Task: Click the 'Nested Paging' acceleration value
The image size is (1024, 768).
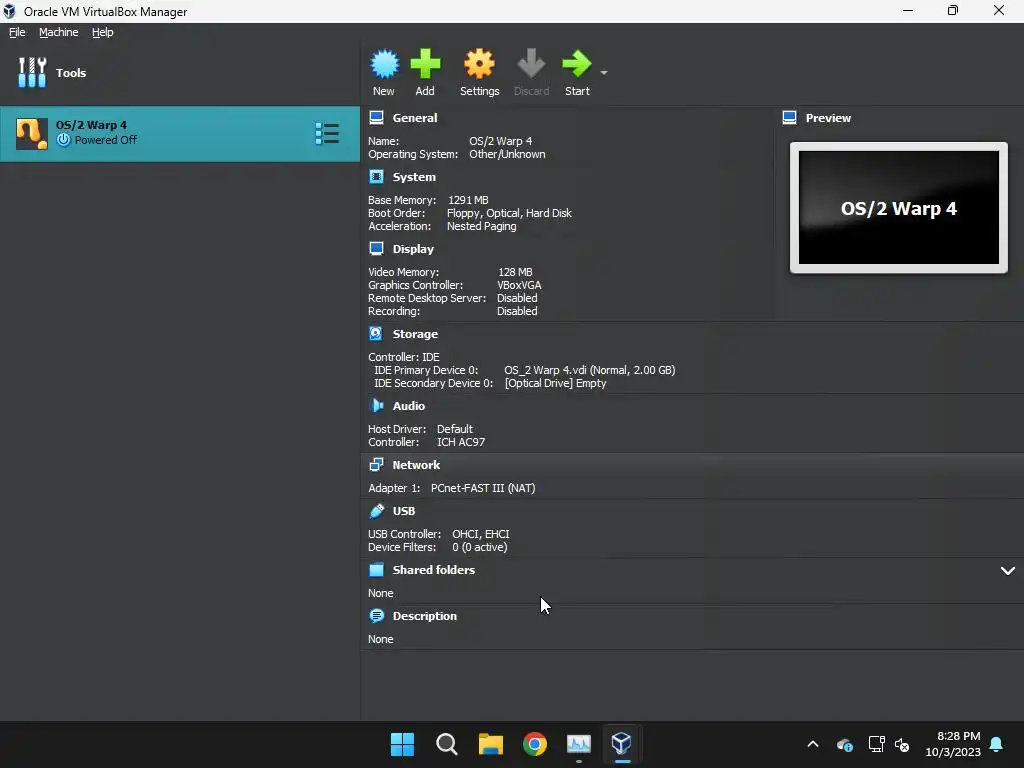Action: (x=482, y=226)
